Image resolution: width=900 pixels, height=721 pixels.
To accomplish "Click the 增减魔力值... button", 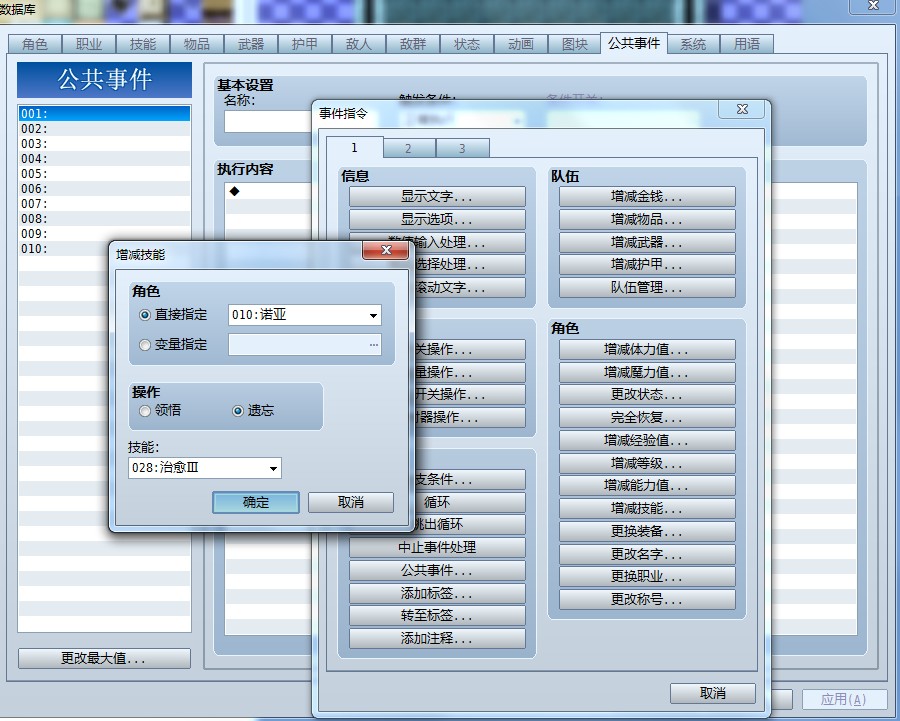I will [647, 372].
